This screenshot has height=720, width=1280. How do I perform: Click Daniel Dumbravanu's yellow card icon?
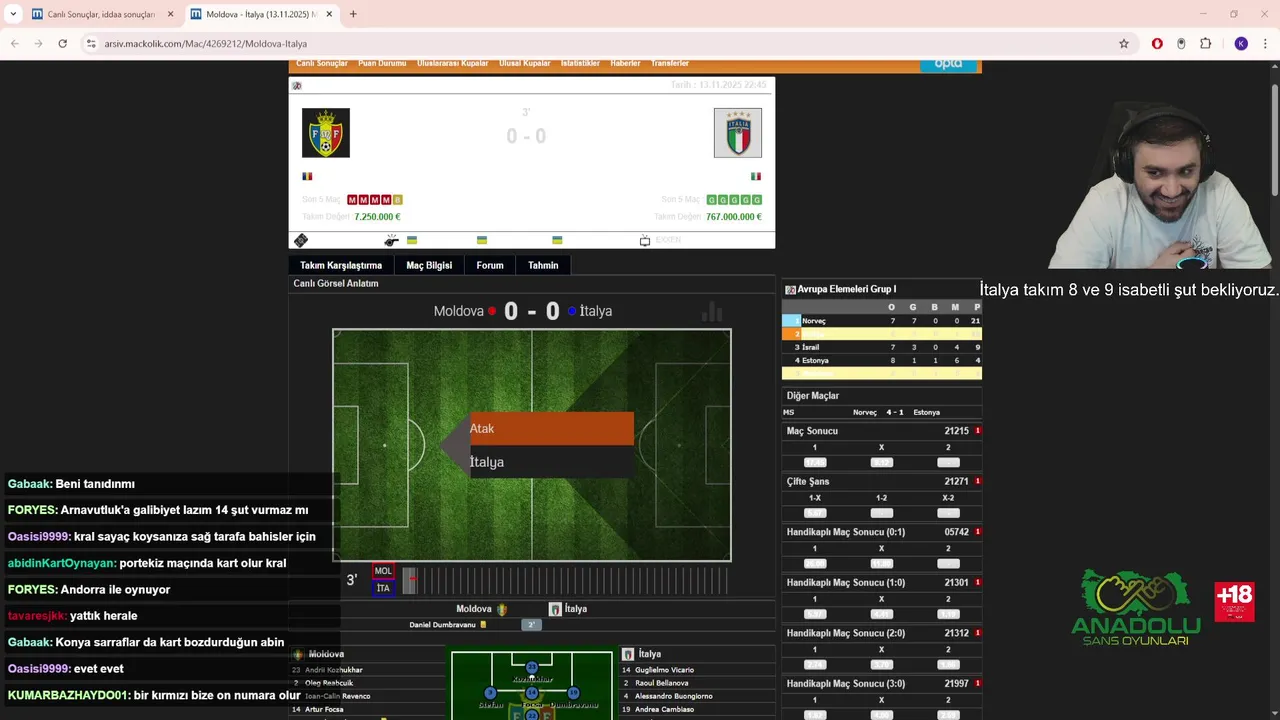coord(484,625)
